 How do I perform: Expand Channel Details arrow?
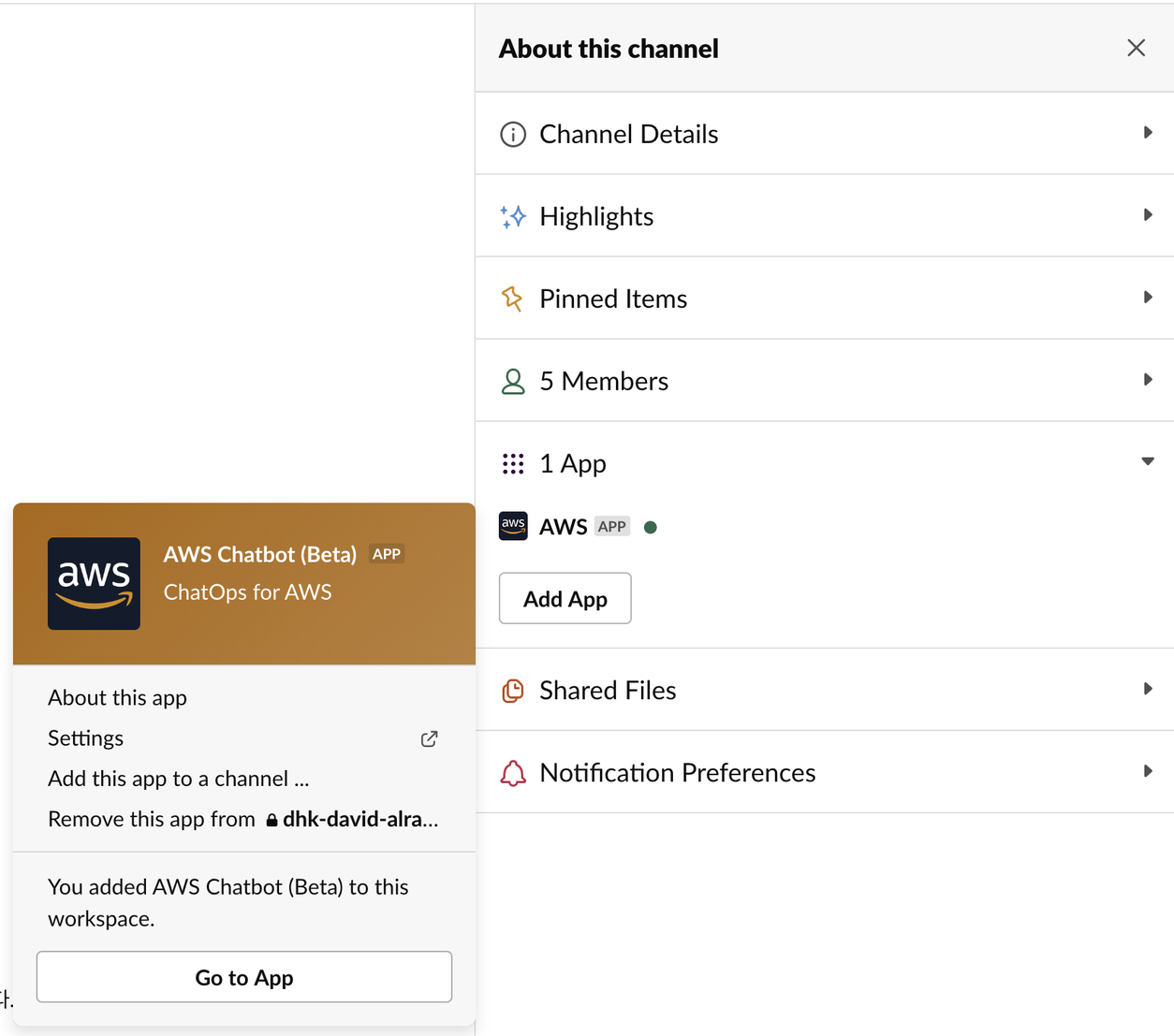(1148, 133)
